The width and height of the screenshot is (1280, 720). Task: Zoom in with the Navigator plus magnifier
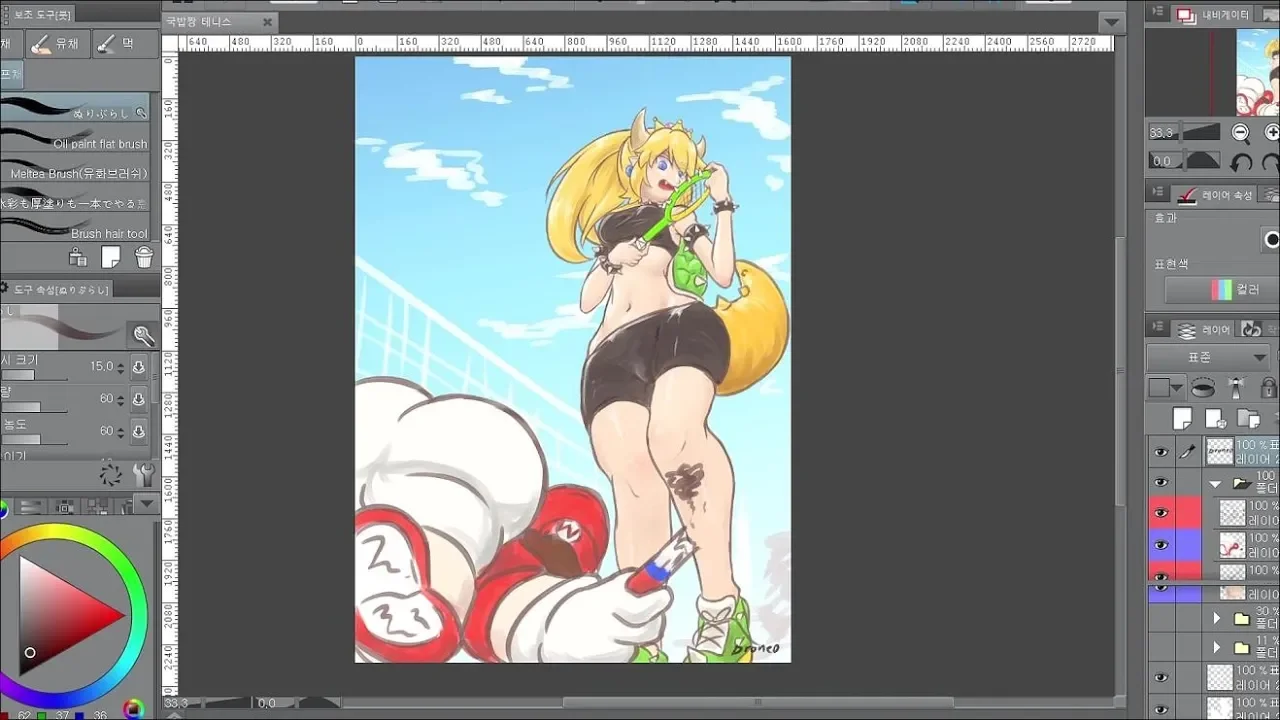coord(1272,133)
